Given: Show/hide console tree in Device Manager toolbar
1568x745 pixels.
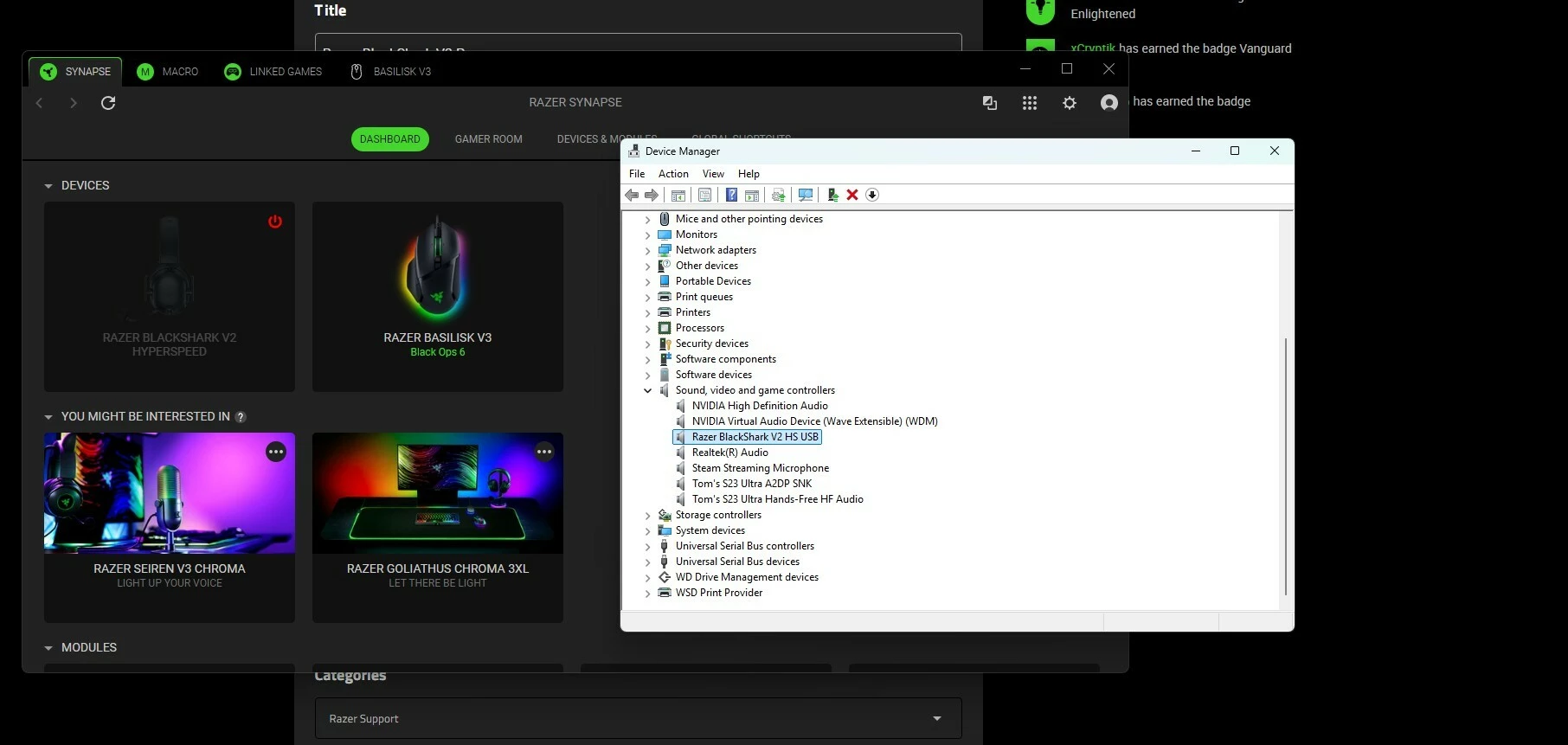Looking at the screenshot, I should 678,195.
